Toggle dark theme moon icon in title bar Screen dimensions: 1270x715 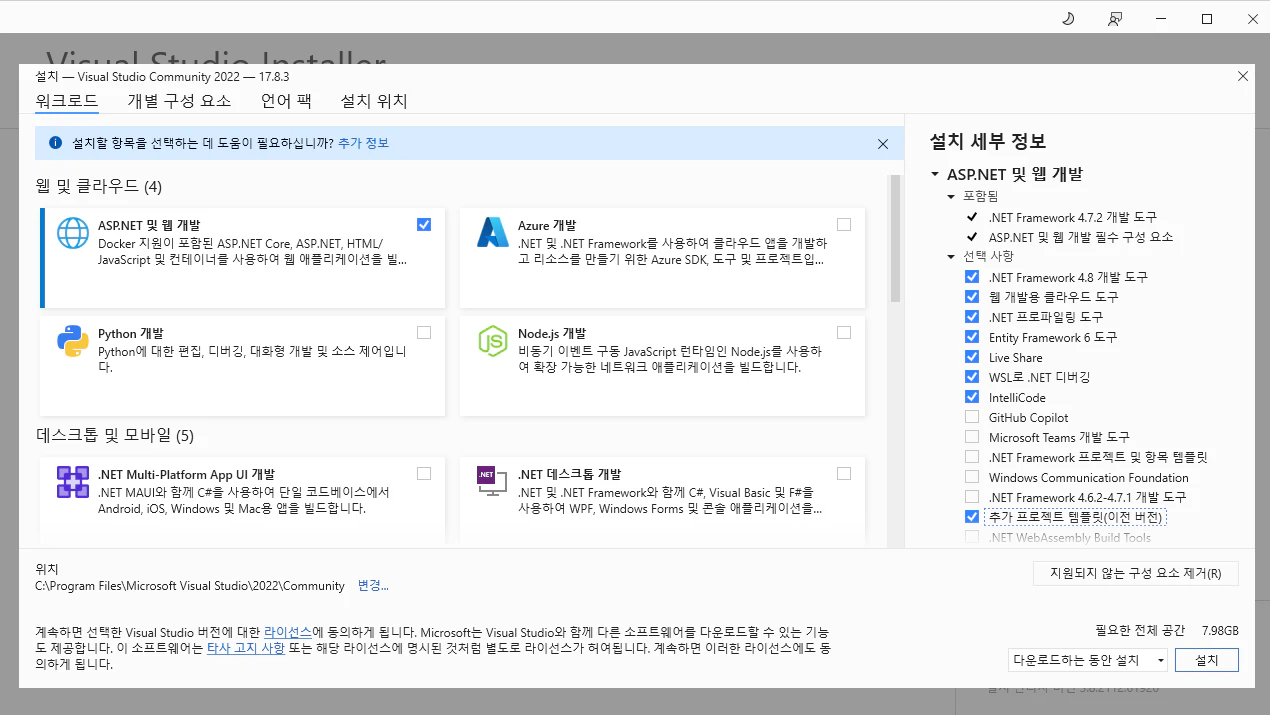pyautogui.click(x=1067, y=19)
